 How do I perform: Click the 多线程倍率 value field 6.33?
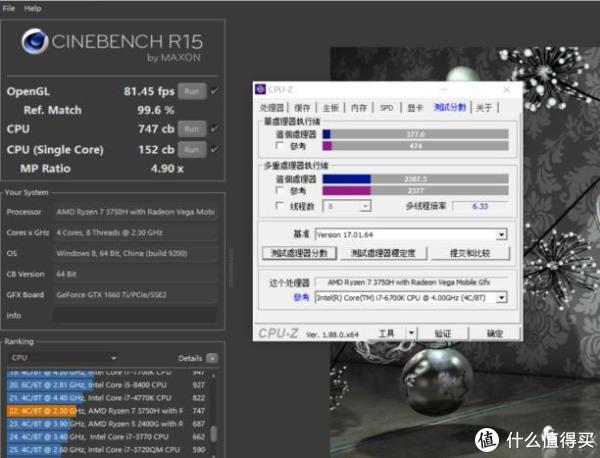pos(480,206)
